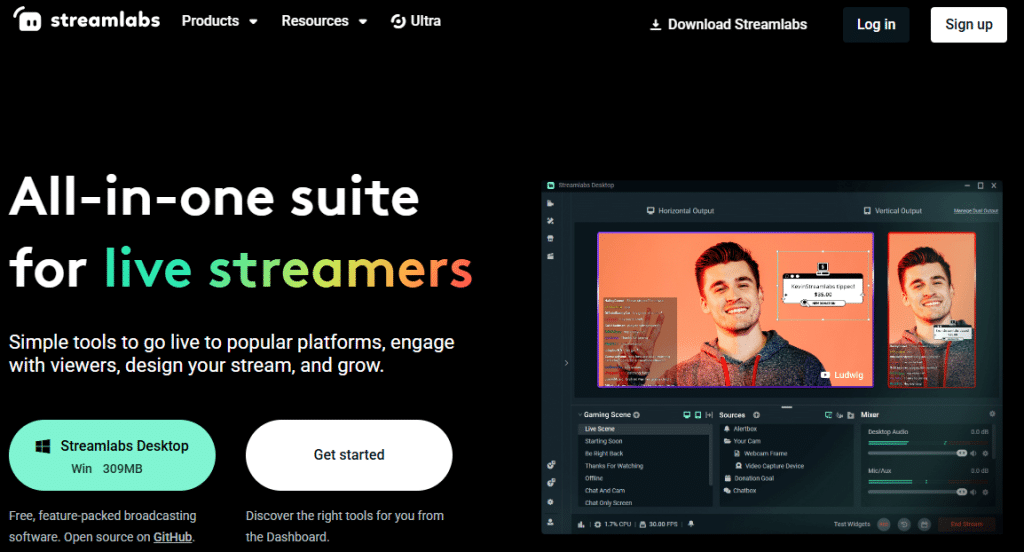
Task: Adjust the Desktop Audio volume slider
Action: tap(918, 453)
